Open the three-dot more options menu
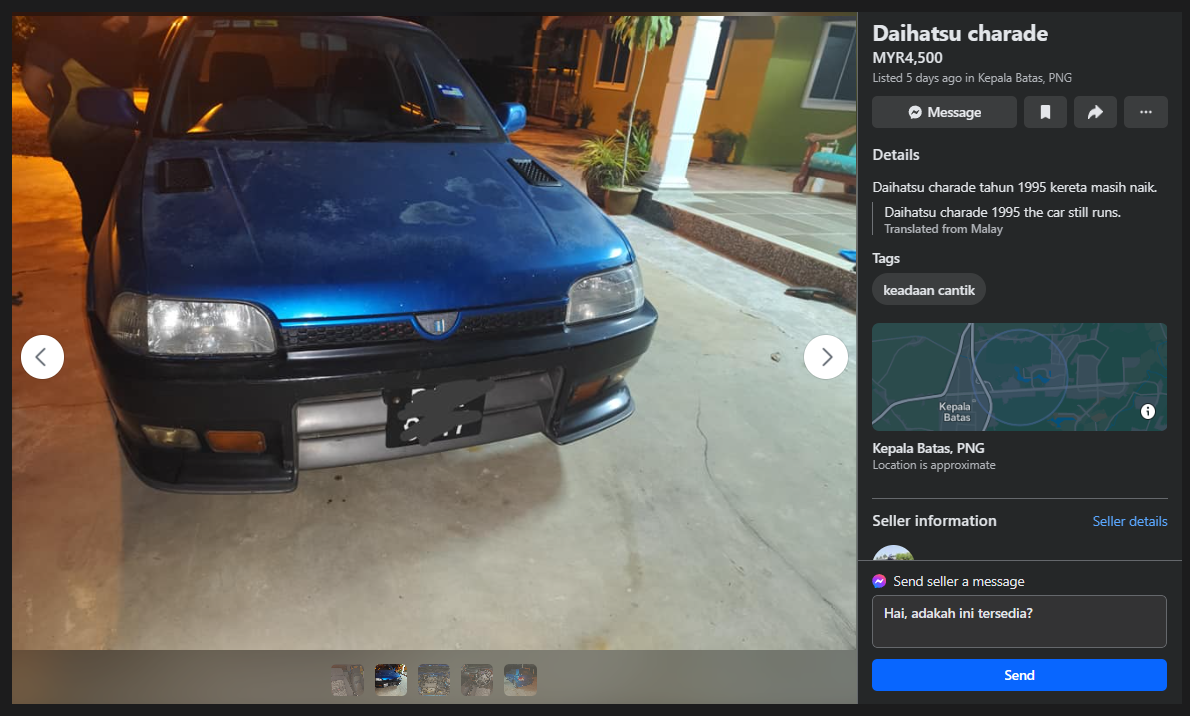The image size is (1190, 716). [x=1145, y=112]
